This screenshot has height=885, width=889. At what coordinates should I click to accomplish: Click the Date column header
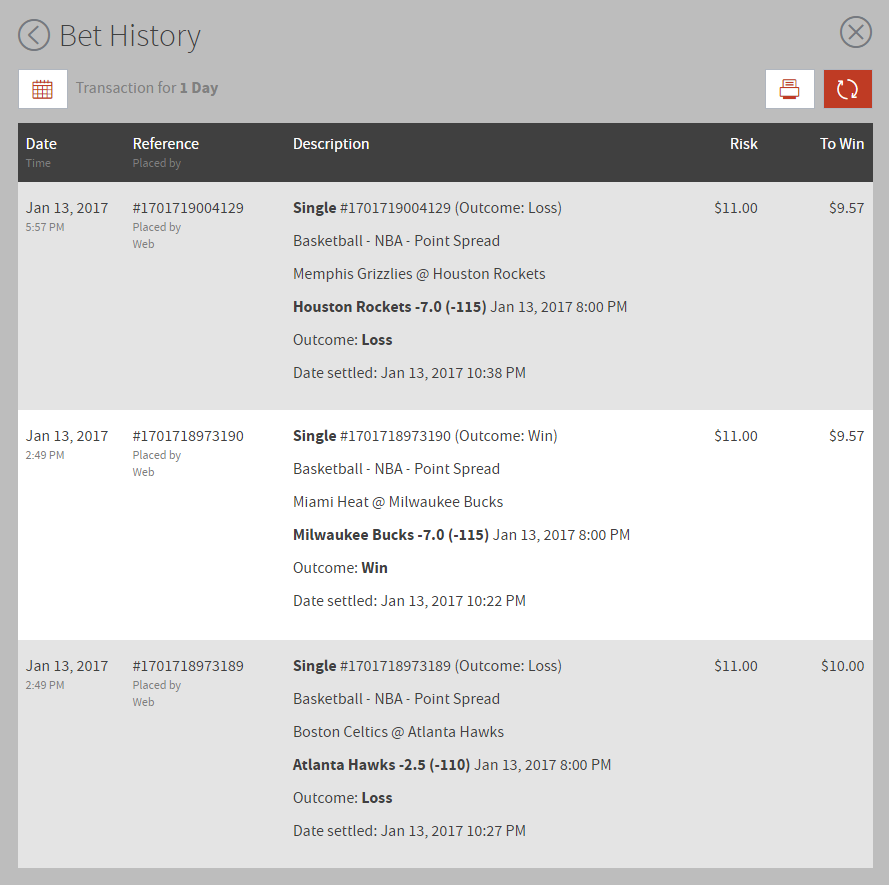point(41,144)
